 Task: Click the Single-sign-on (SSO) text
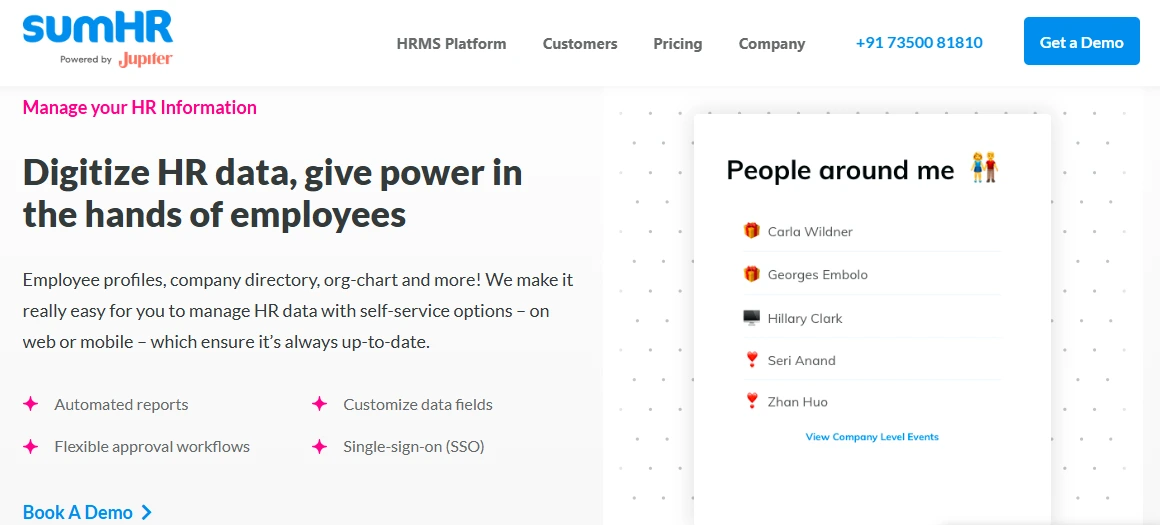pos(414,447)
